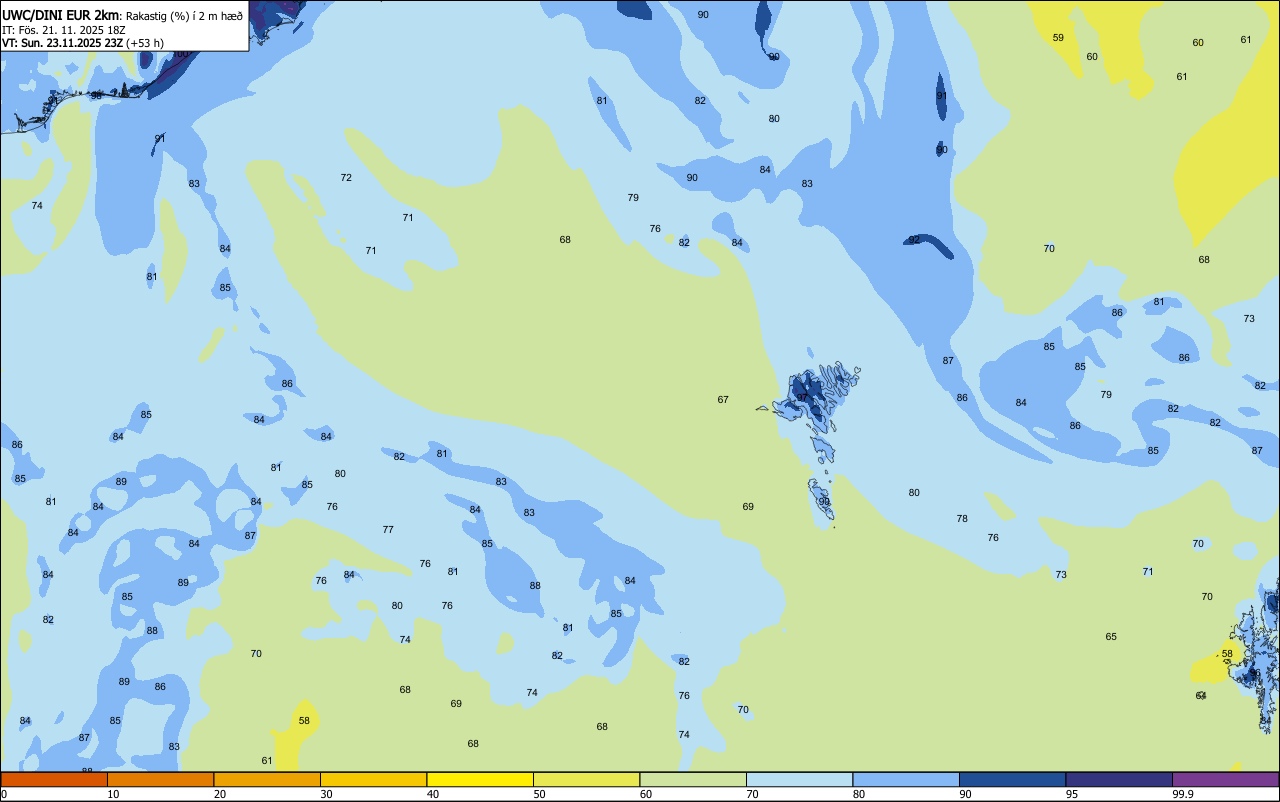Select the humidity value '65' on map

point(1111,636)
